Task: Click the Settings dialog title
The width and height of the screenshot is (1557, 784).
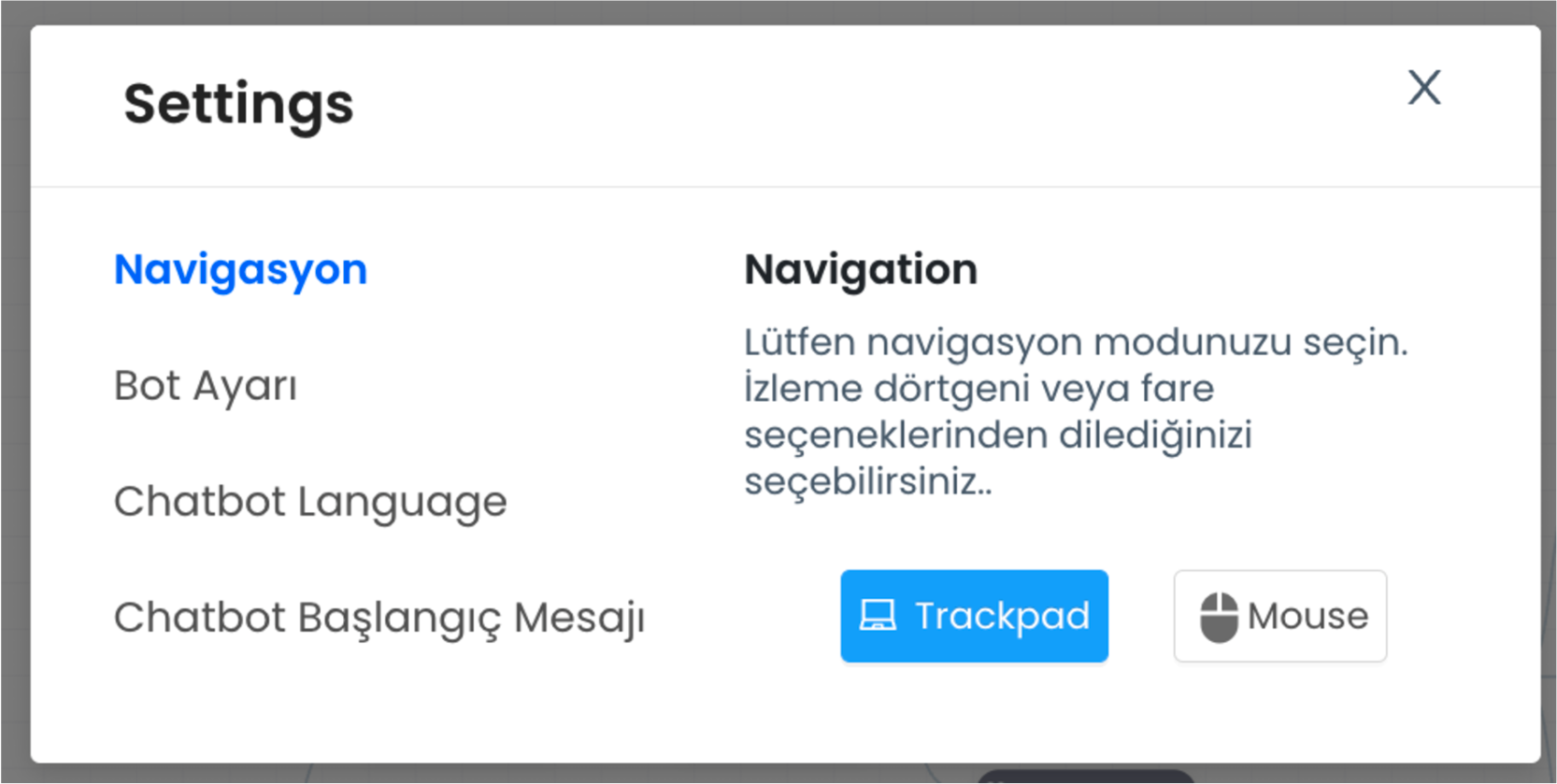Action: (238, 104)
